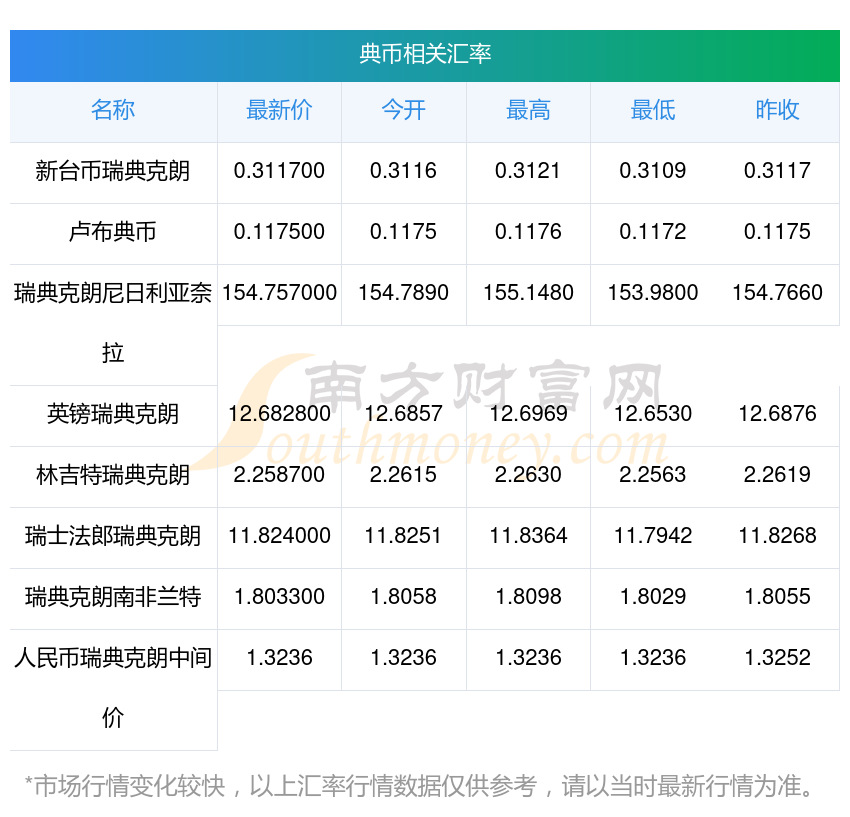The height and width of the screenshot is (817, 850).
Task: Select the lowest value 11.7942
Action: click(652, 536)
